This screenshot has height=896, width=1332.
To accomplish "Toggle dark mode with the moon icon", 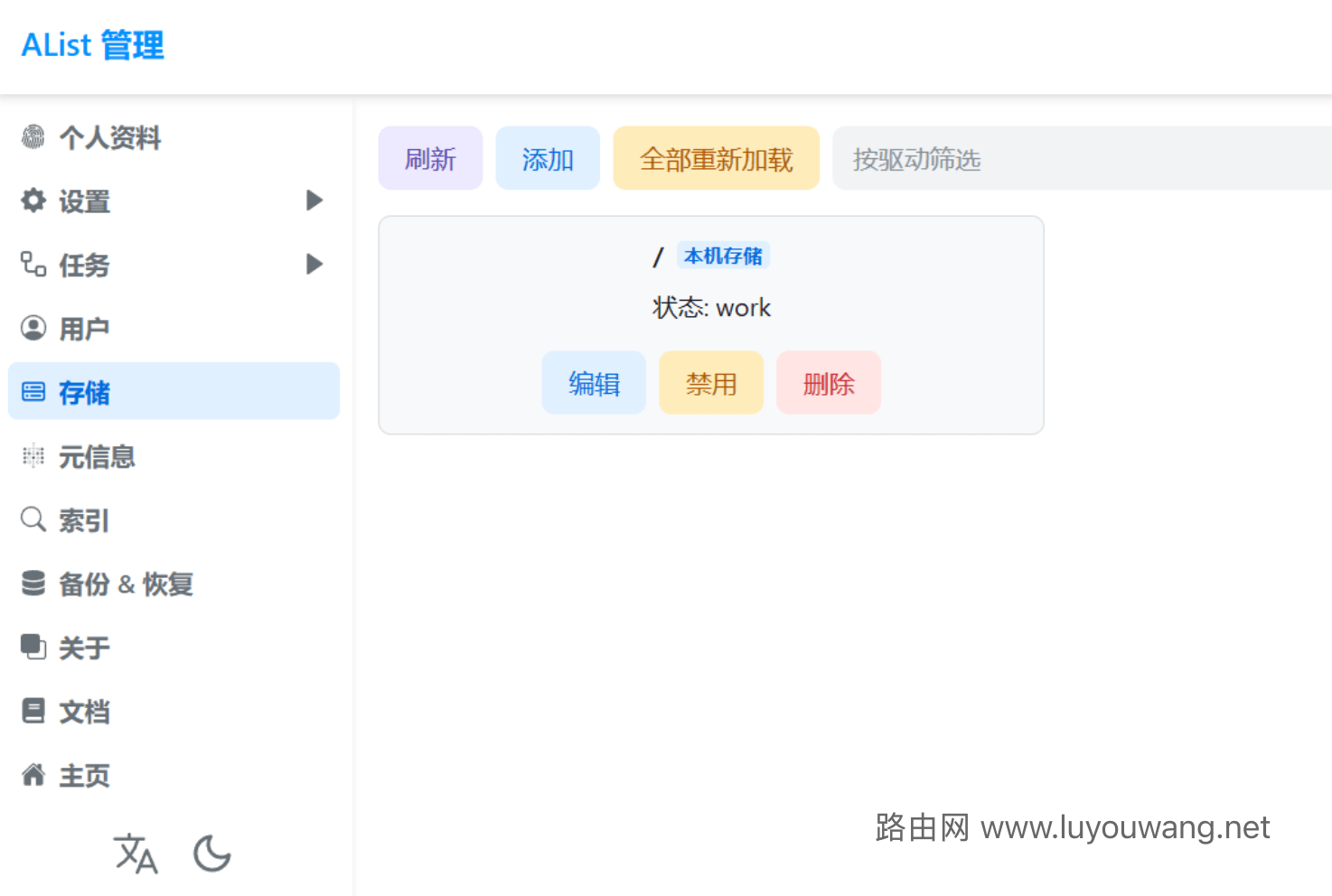I will 211,854.
